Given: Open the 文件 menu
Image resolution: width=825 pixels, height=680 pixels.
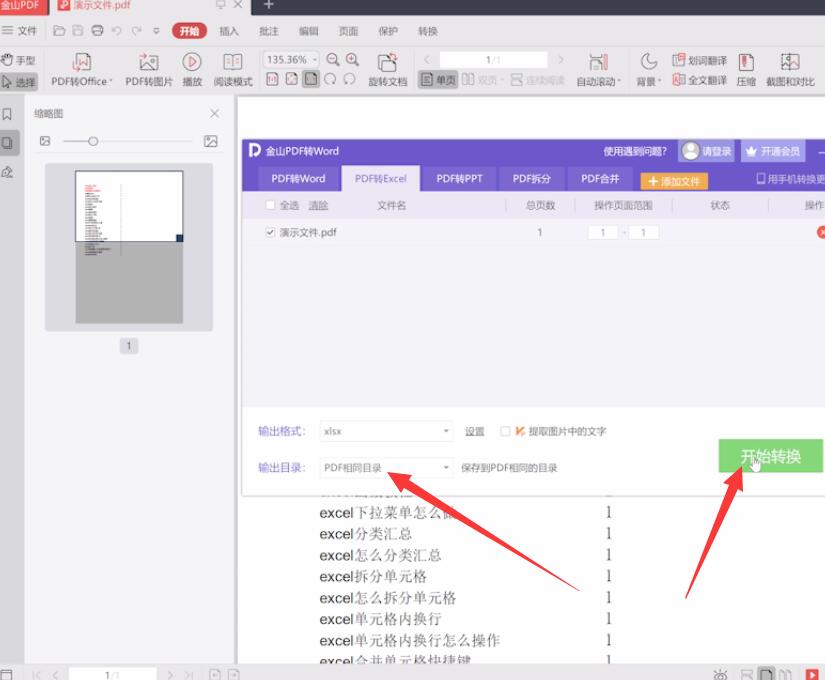Looking at the screenshot, I should click(19, 31).
